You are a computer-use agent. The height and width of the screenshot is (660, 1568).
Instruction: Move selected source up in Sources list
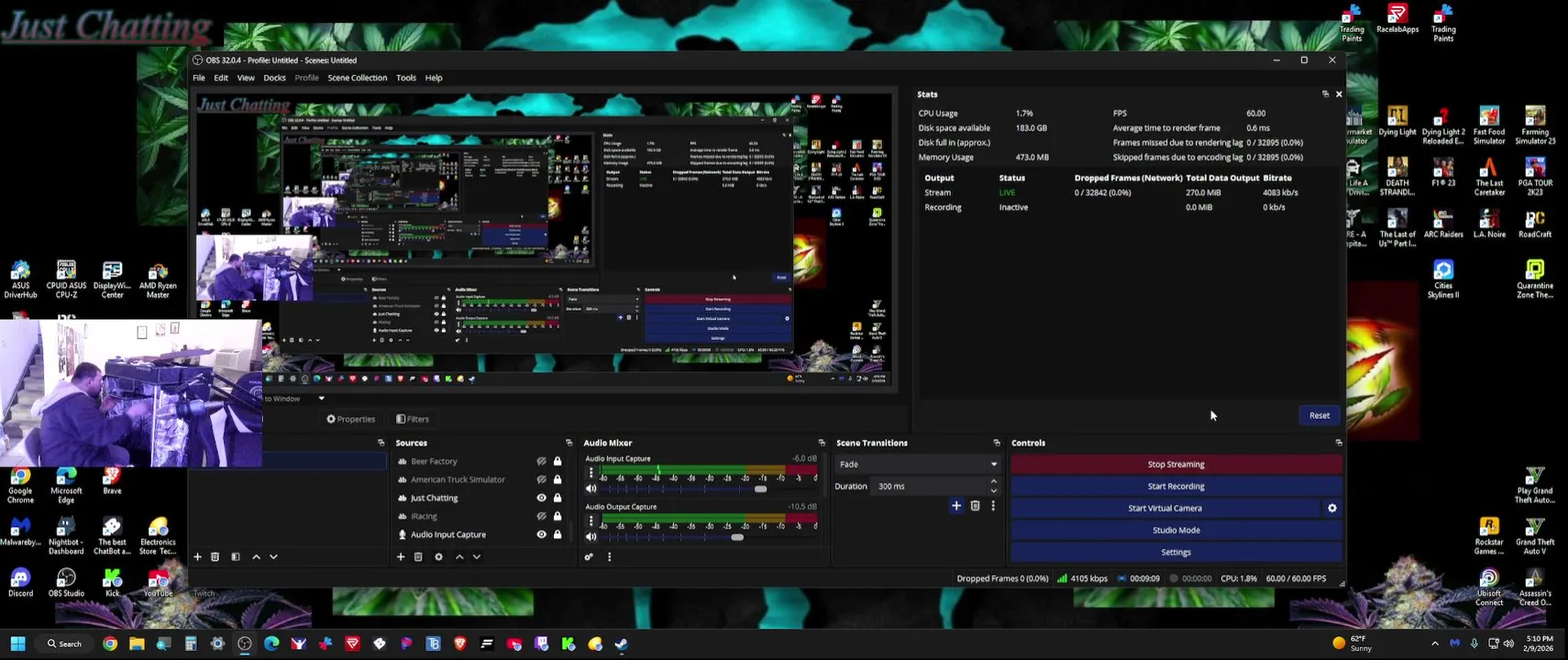[459, 556]
